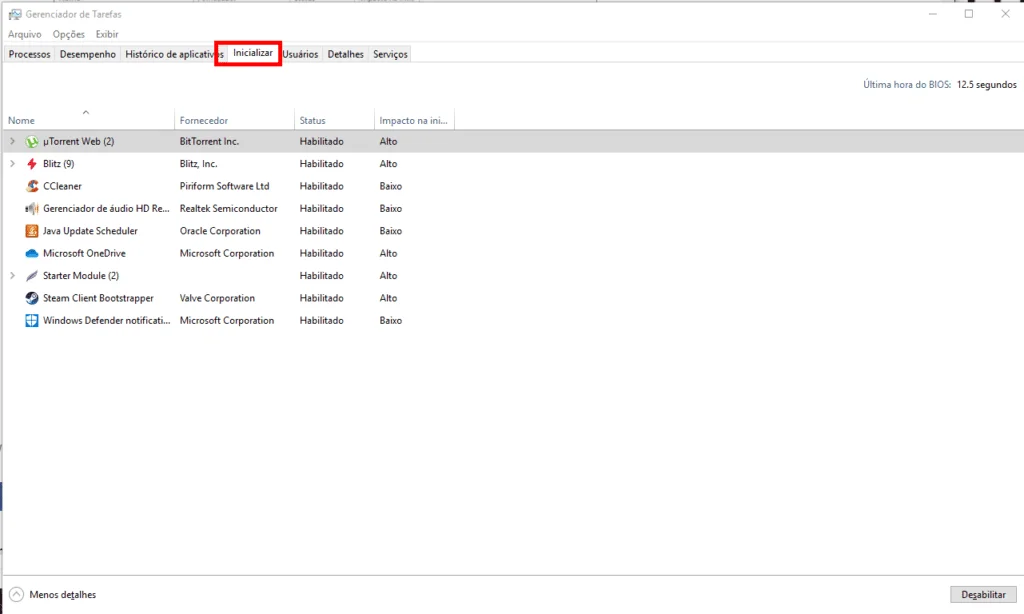Click the Starter Module feather icon
Viewport: 1024px width, 614px height.
31,276
